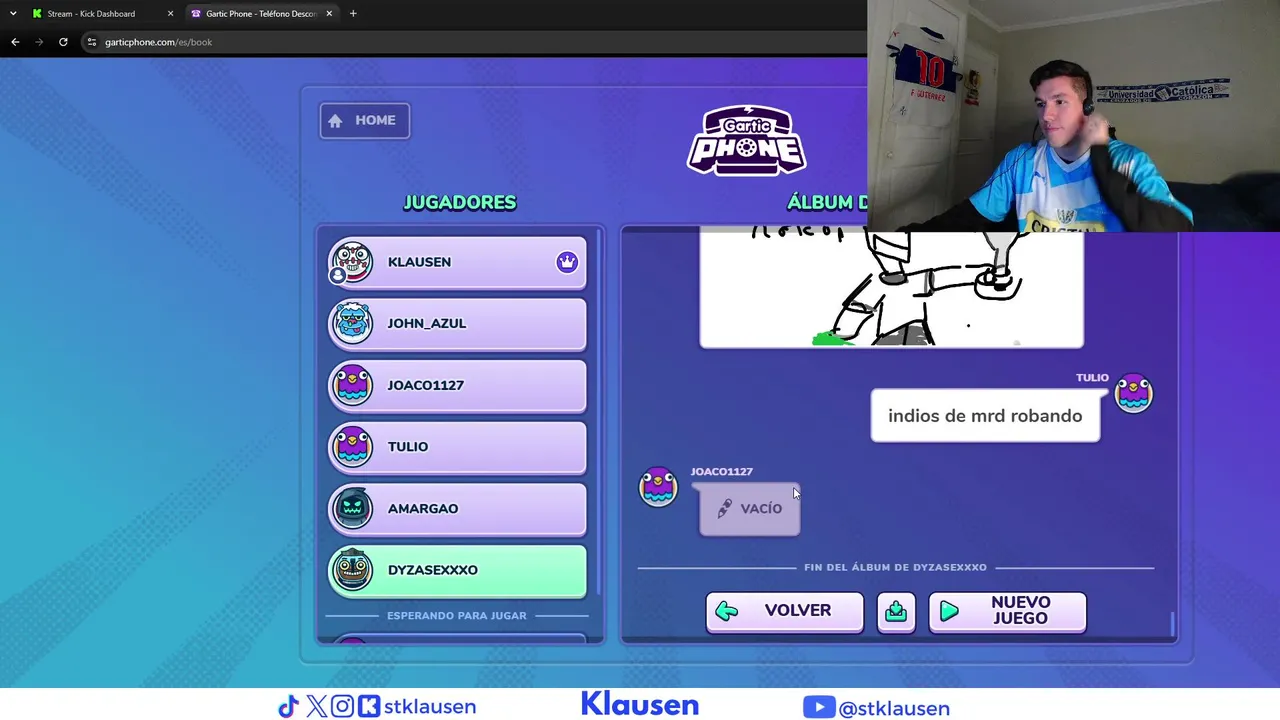The width and height of the screenshot is (1280, 720).
Task: Click TULIO's avatar in the player list
Action: pos(351,447)
